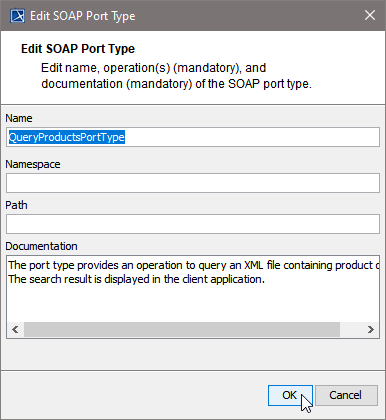Close the Edit SOAP Port Type dialog
The width and height of the screenshot is (386, 420).
[370, 15]
